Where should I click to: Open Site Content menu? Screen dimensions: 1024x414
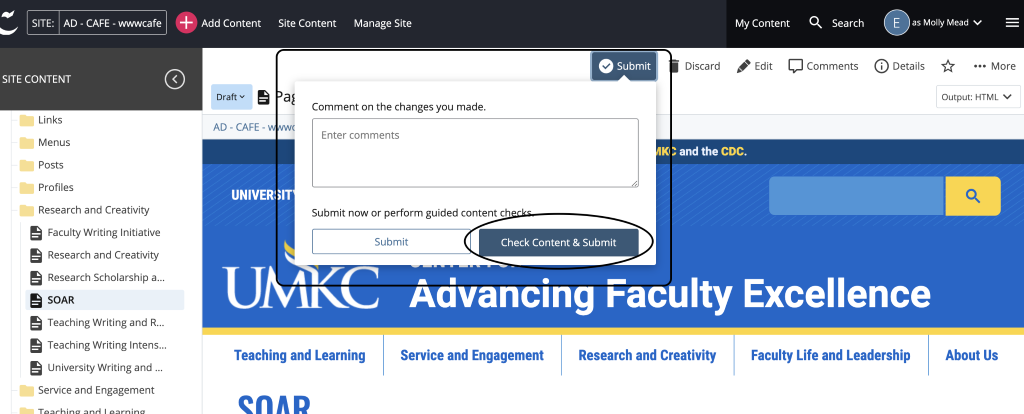tap(307, 23)
